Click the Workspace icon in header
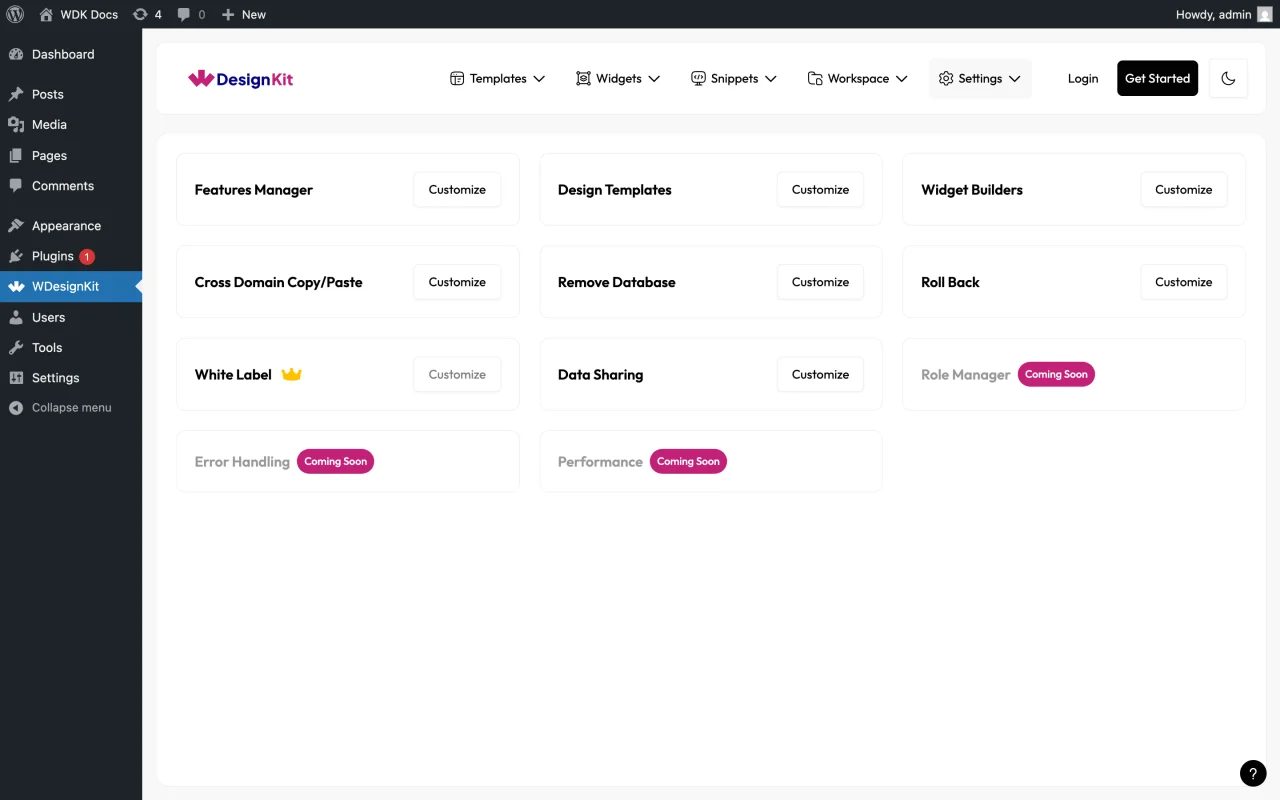The image size is (1280, 800). point(815,78)
